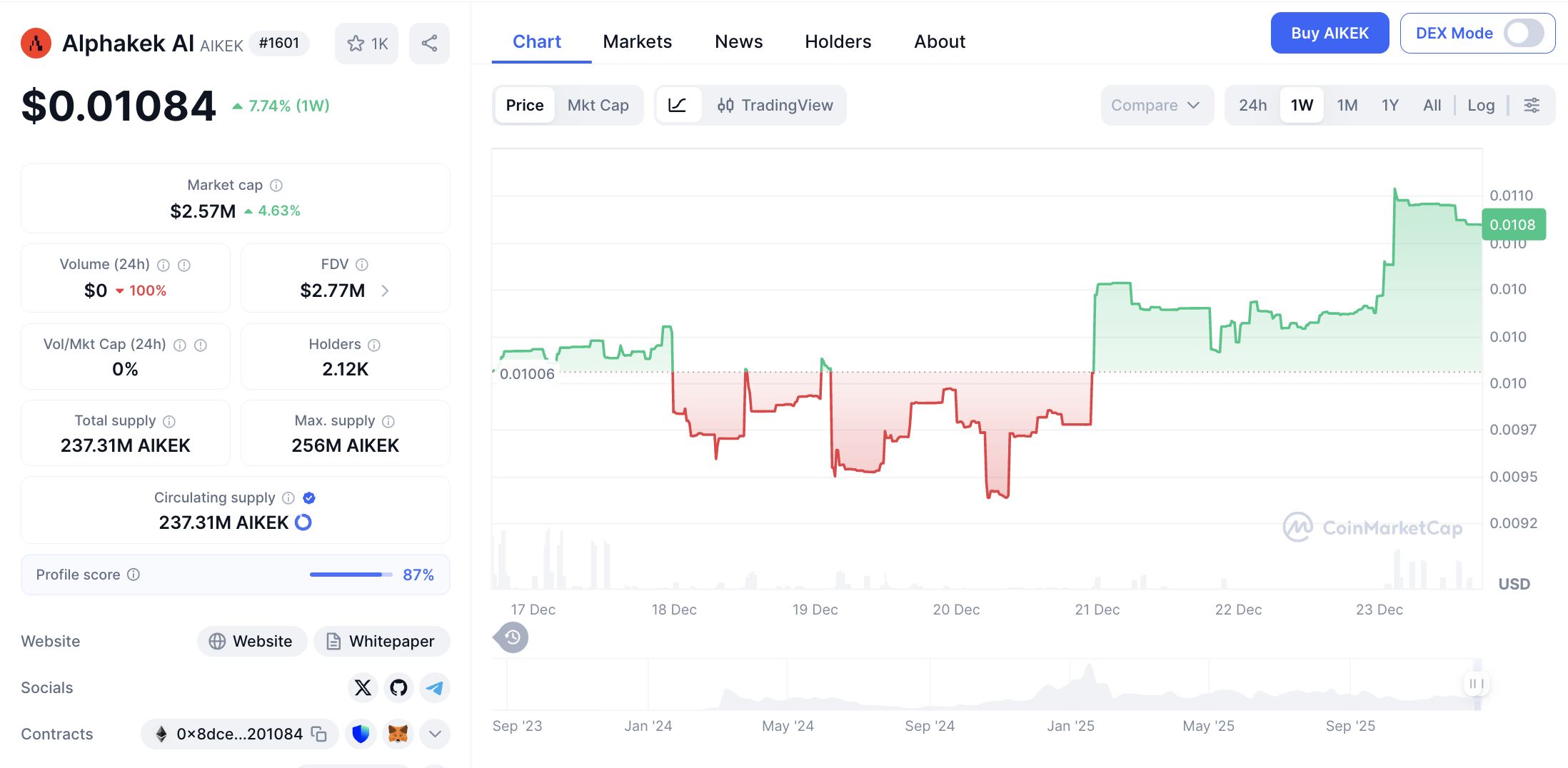Open the Compare dropdown
The height and width of the screenshot is (768, 1568).
pyautogui.click(x=1155, y=106)
